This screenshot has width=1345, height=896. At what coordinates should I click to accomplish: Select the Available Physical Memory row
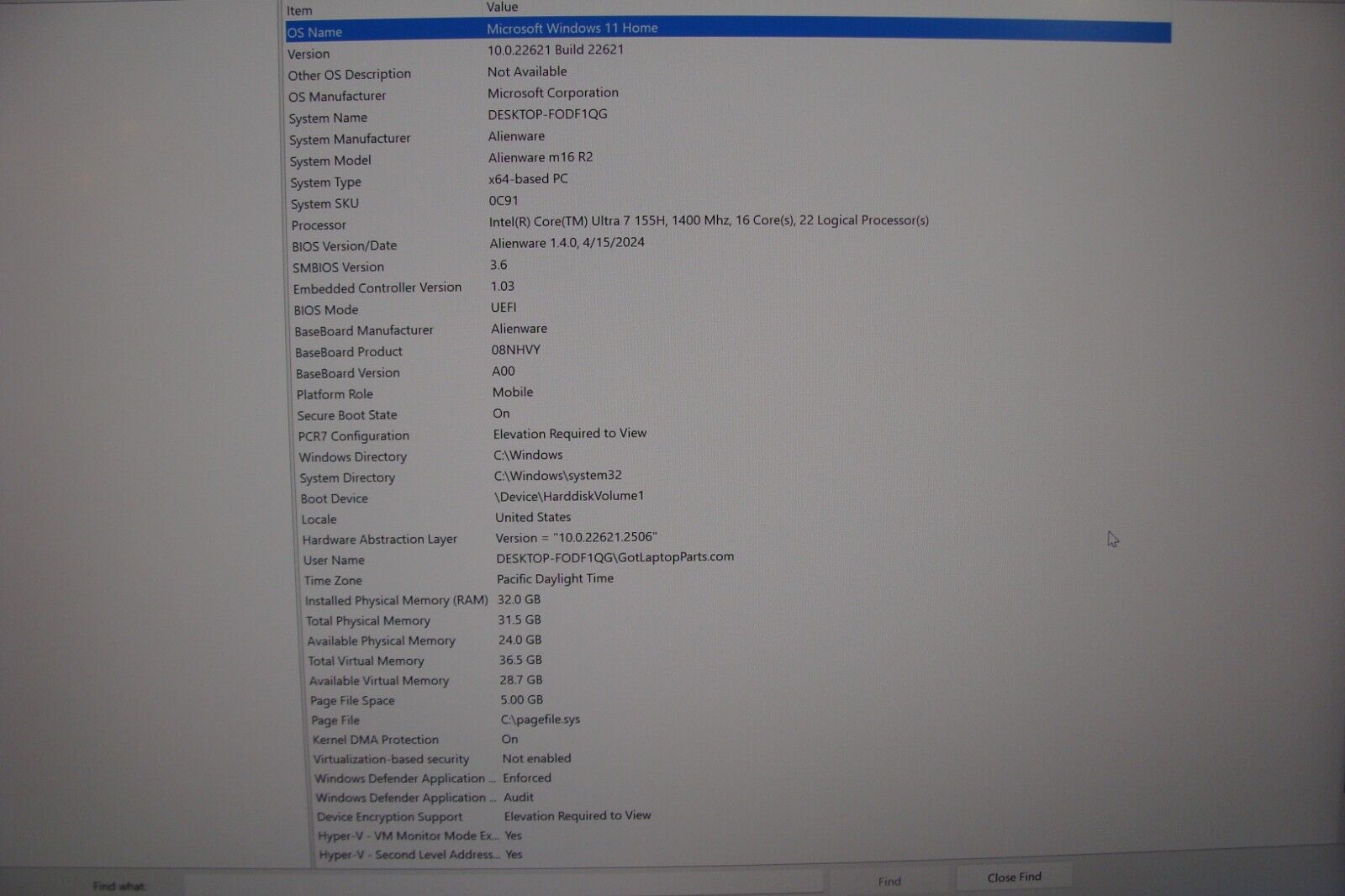[728, 640]
